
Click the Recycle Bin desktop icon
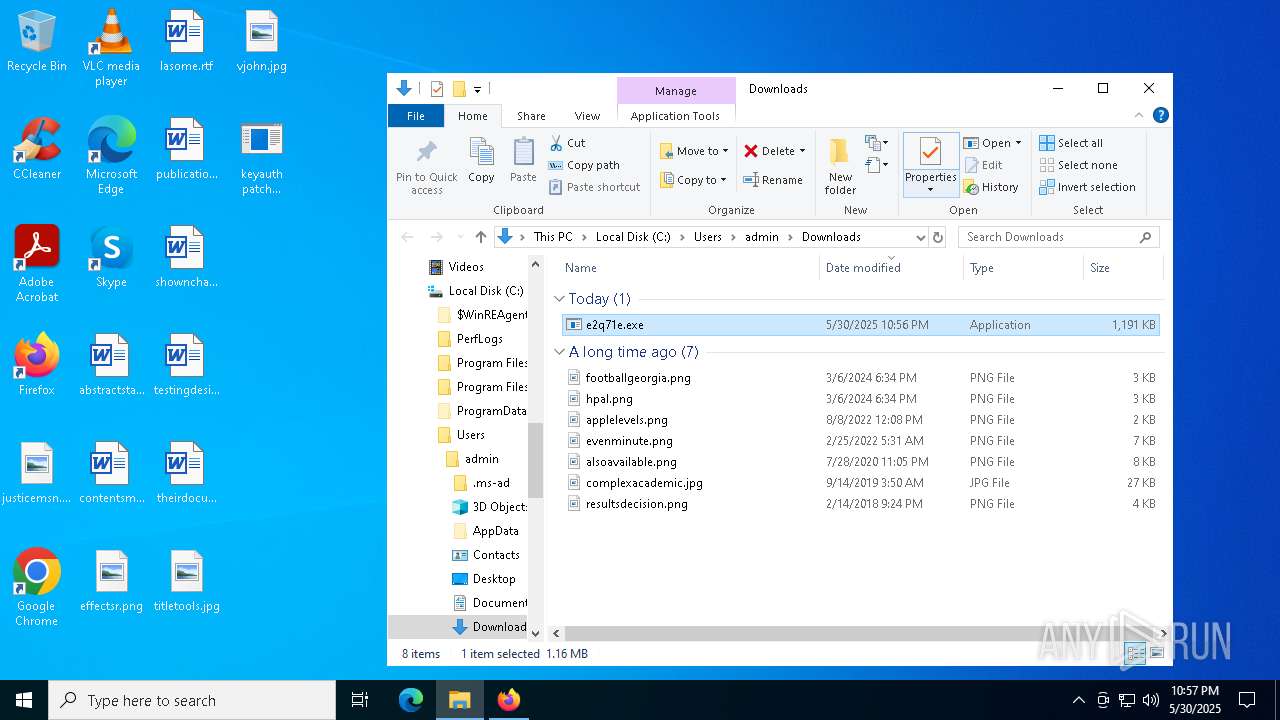point(37,42)
